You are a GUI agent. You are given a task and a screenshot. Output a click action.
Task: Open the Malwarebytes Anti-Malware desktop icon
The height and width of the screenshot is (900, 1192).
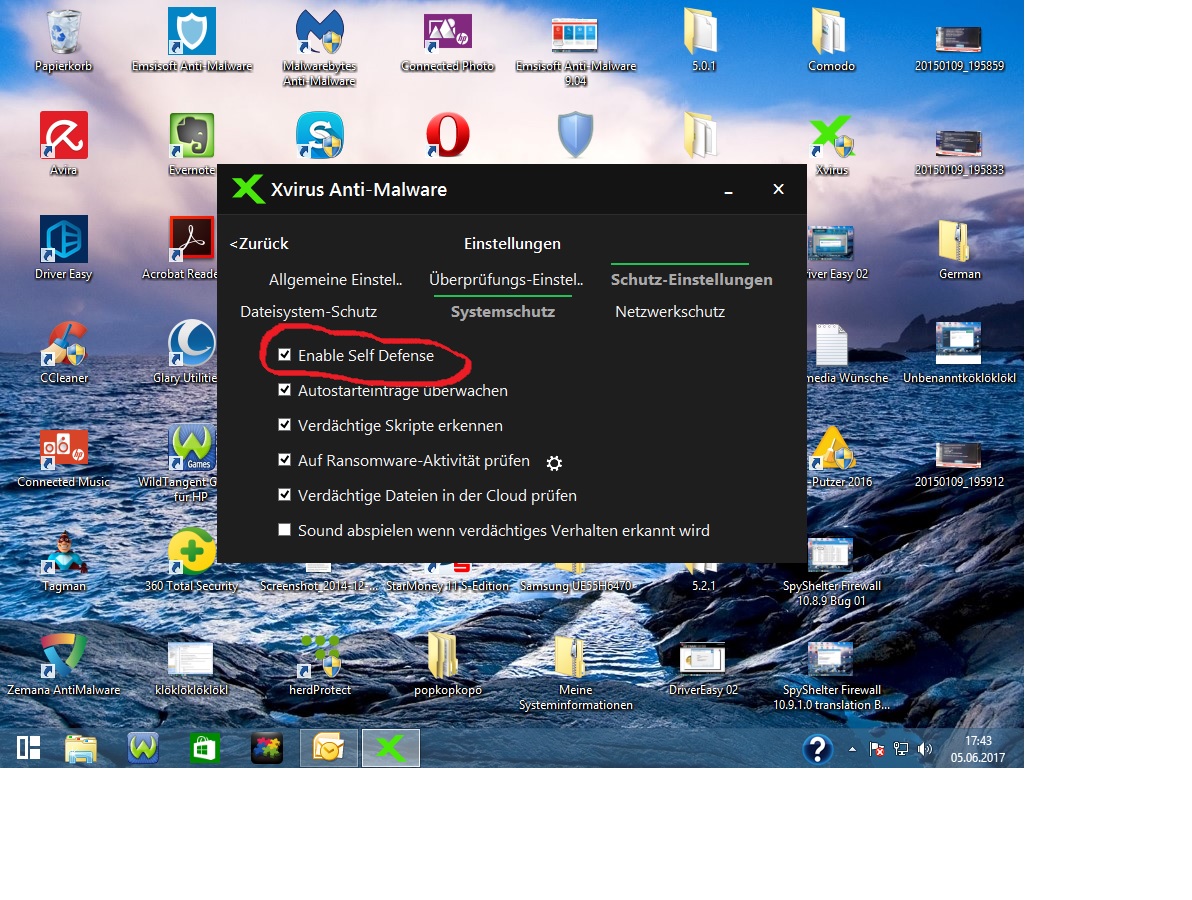[x=319, y=32]
